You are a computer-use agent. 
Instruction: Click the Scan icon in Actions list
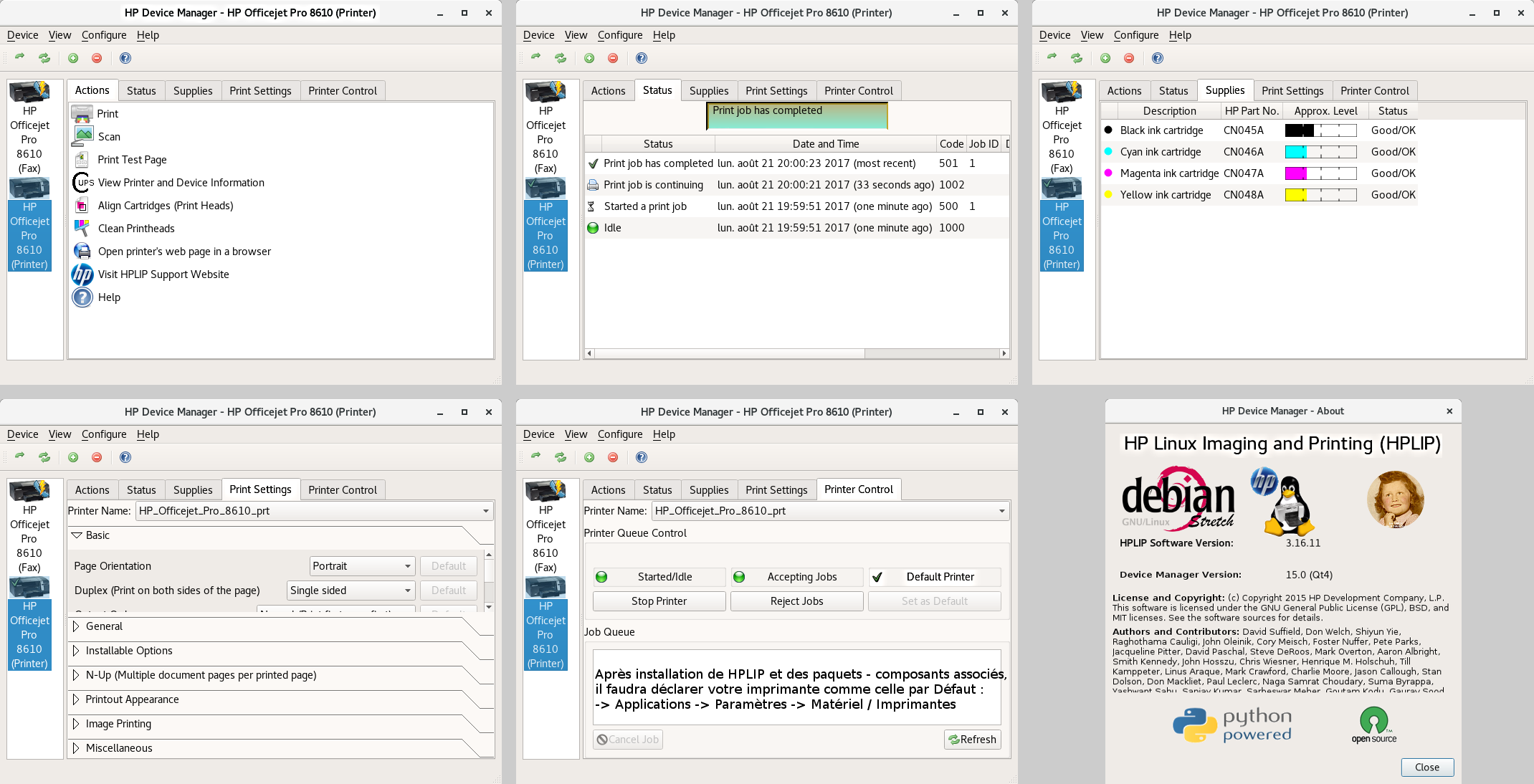(x=82, y=136)
